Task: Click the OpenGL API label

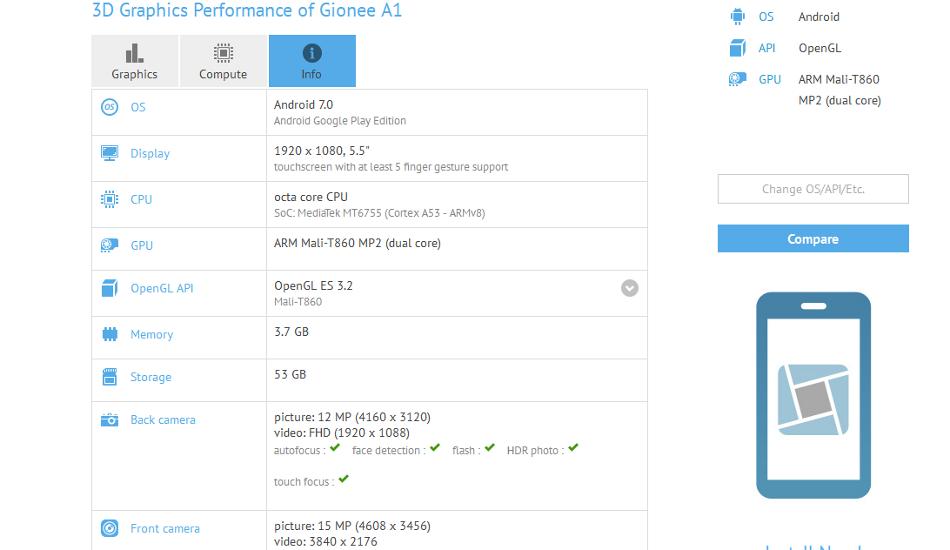Action: pyautogui.click(x=162, y=288)
